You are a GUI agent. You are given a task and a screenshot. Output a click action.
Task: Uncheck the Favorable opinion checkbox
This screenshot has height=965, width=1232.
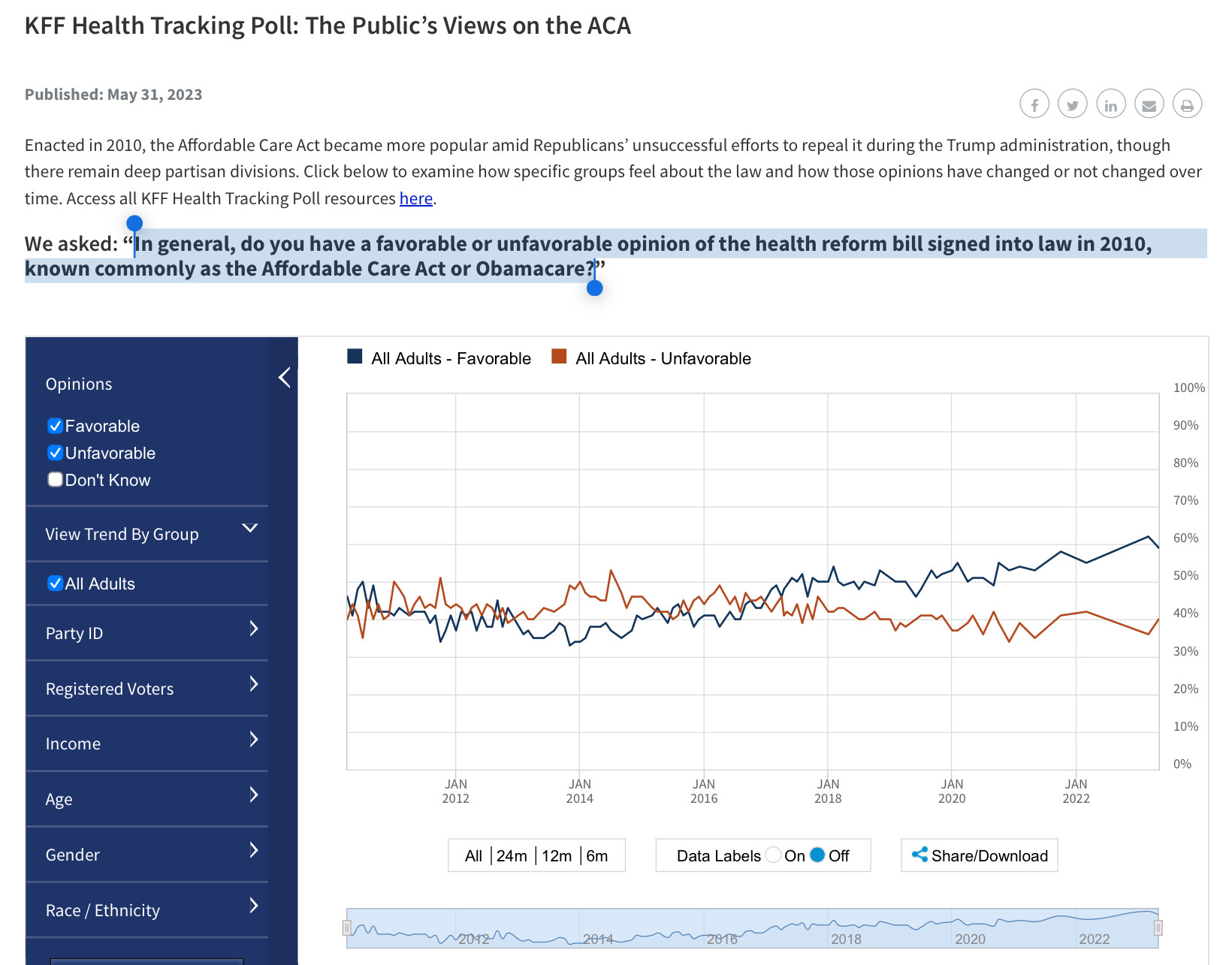coord(55,426)
